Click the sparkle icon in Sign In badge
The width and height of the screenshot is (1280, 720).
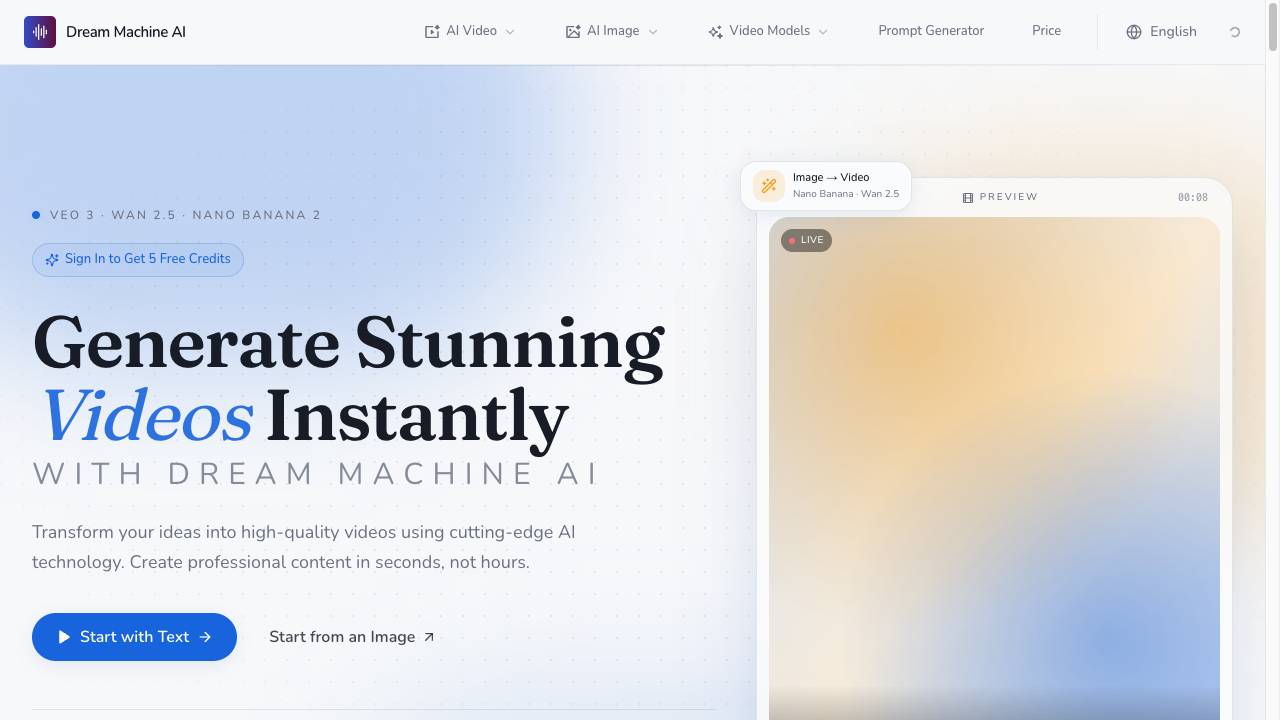point(52,260)
